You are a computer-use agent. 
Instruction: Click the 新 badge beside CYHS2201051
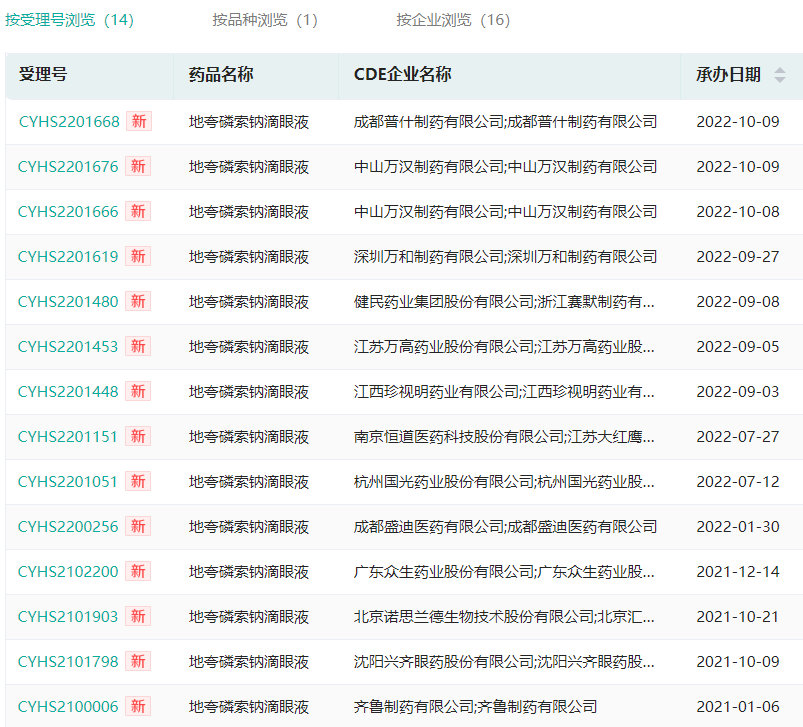tap(138, 482)
